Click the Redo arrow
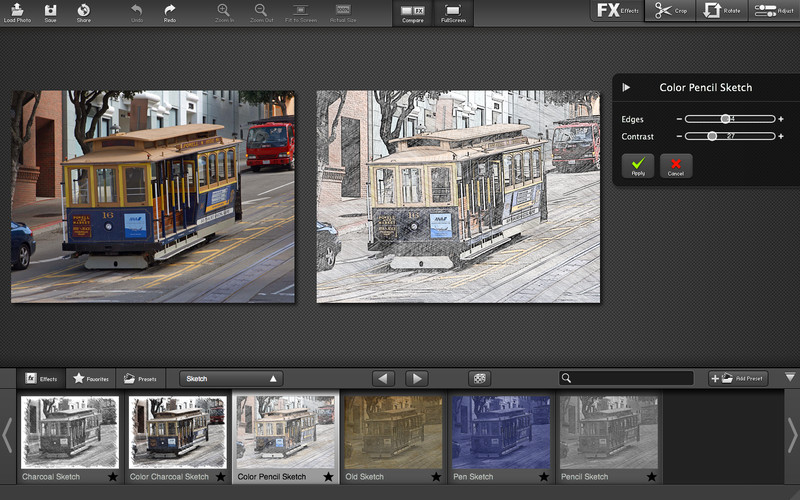Screen dimensions: 800x500 [169, 11]
